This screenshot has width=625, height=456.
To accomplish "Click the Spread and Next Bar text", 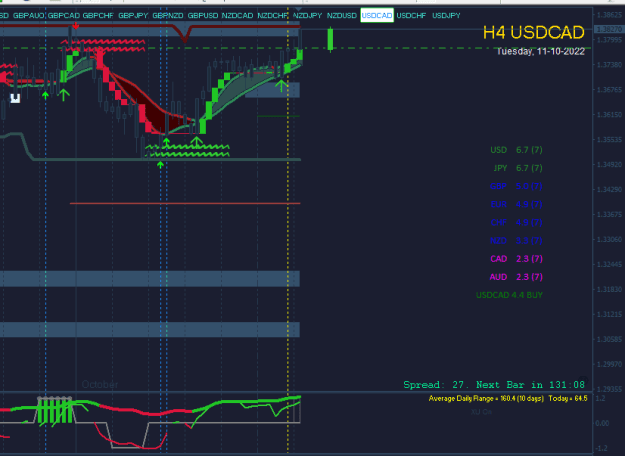I will pos(494,385).
